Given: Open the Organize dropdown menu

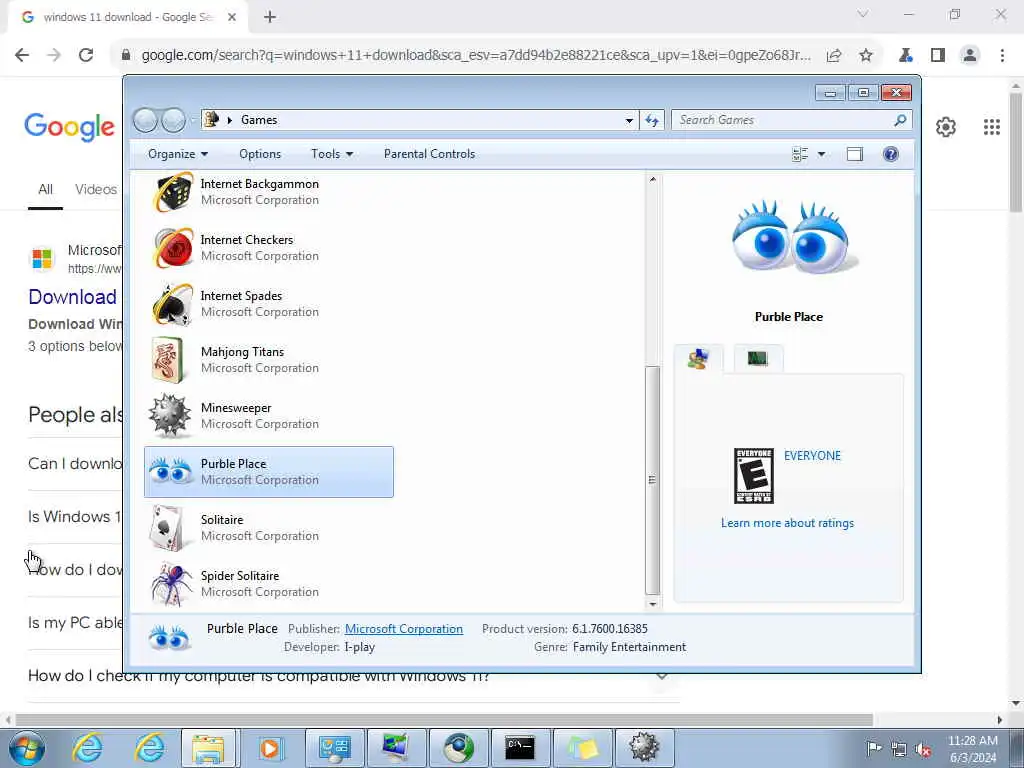Looking at the screenshot, I should click(178, 154).
